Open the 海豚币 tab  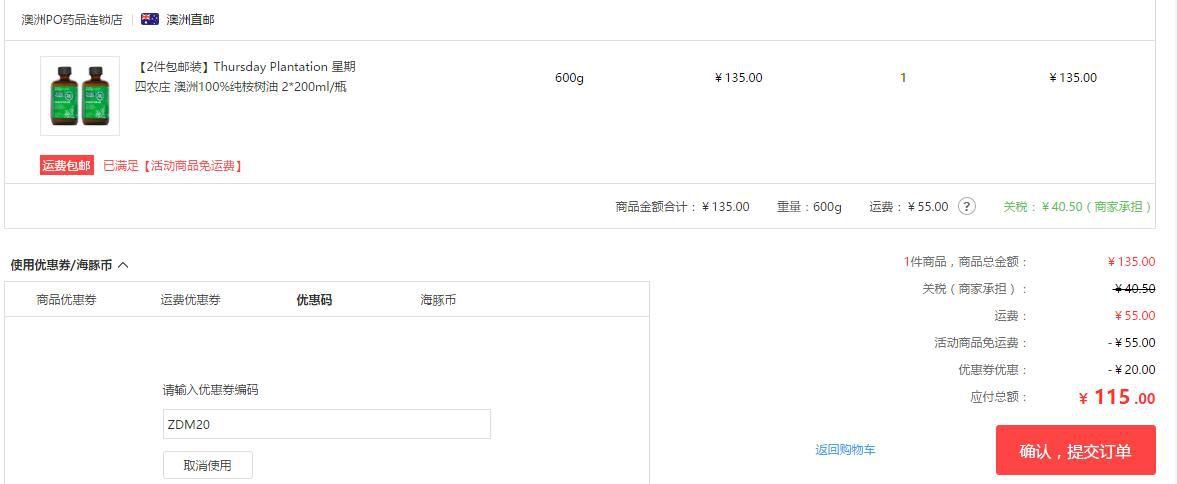[438, 300]
